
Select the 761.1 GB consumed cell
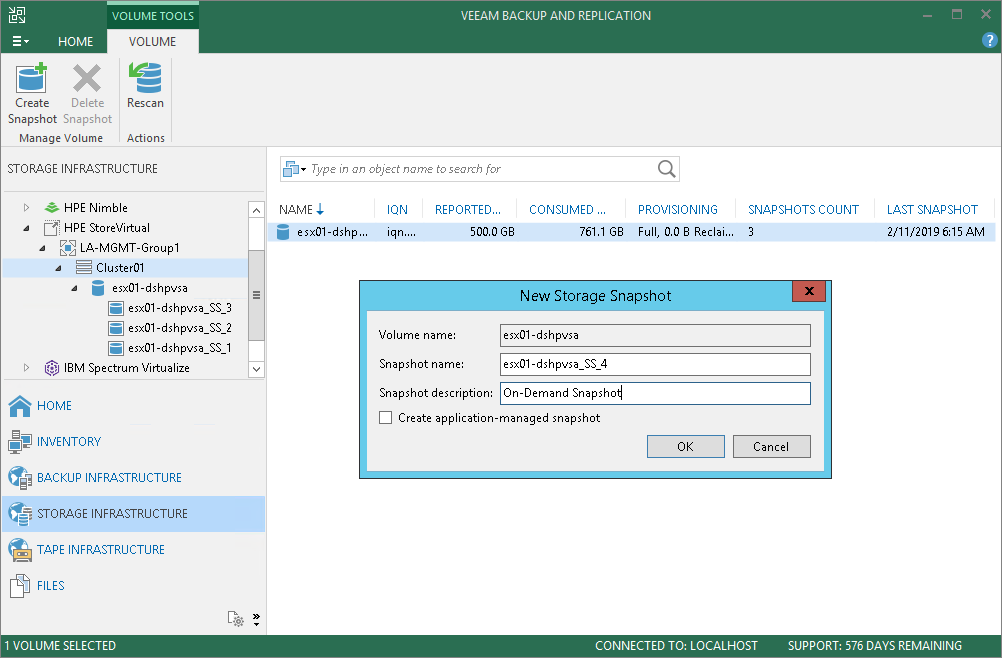[601, 232]
